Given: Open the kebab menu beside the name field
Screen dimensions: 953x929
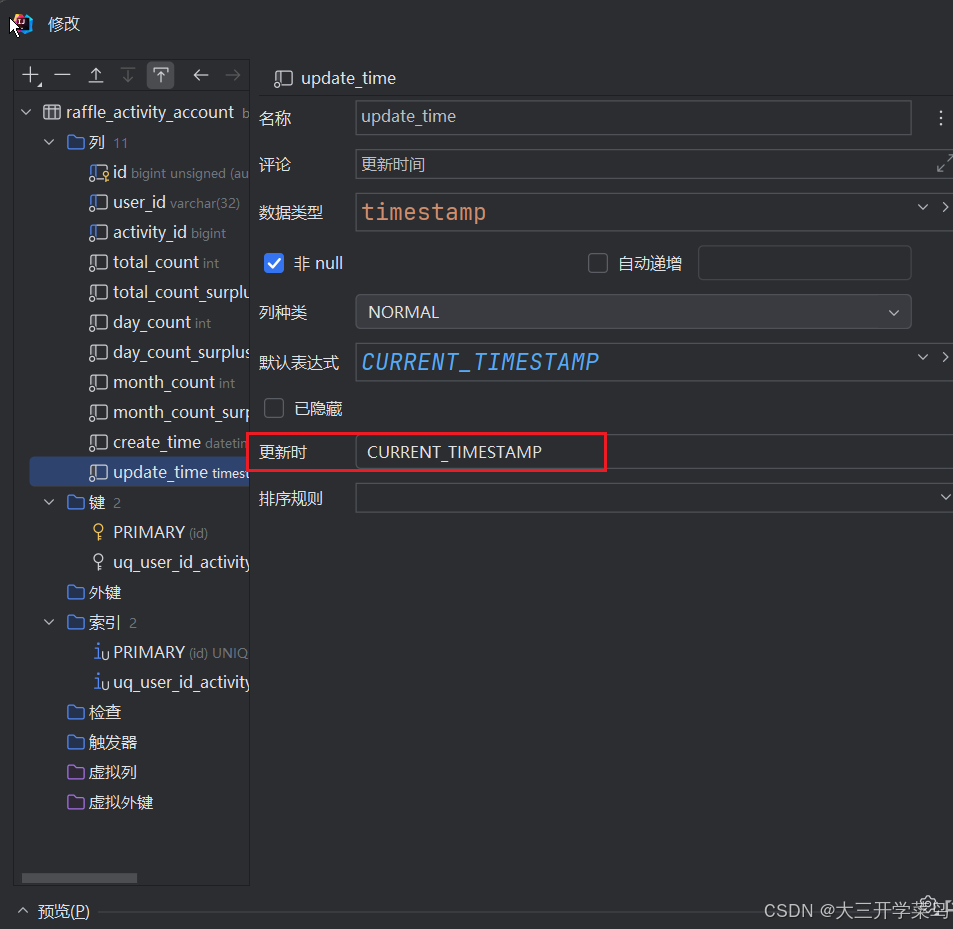Looking at the screenshot, I should (939, 117).
